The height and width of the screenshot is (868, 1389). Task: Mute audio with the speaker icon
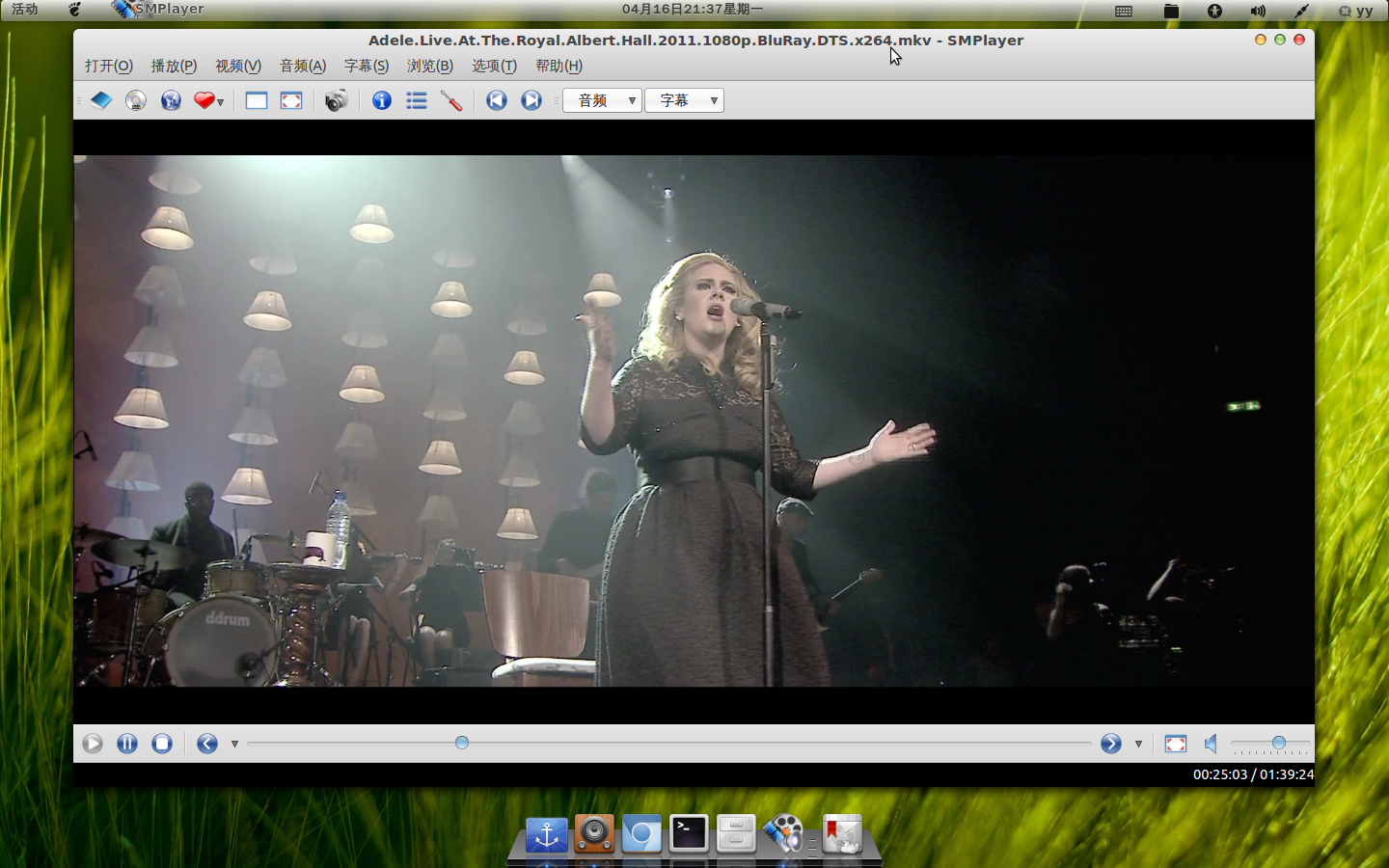1211,744
